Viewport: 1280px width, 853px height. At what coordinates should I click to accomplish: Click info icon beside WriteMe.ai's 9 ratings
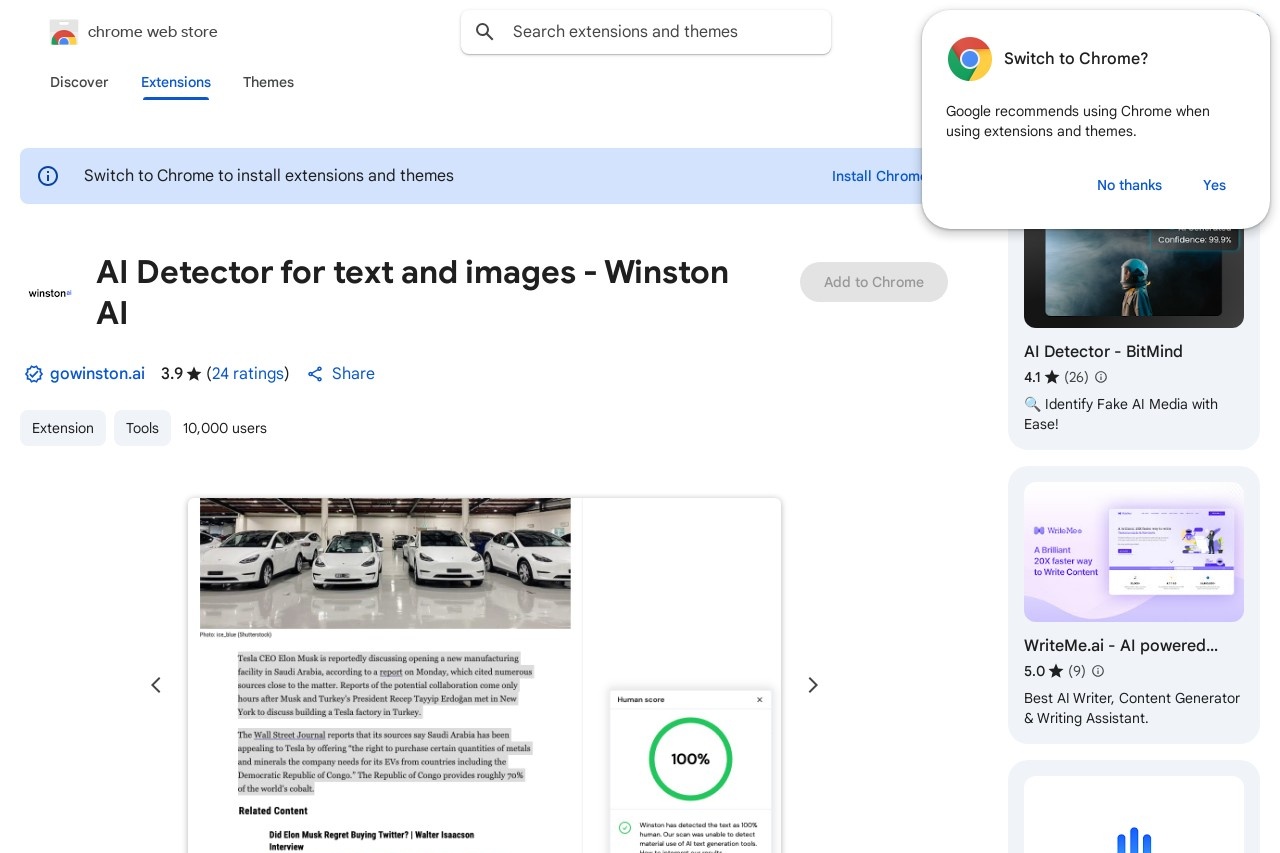click(x=1098, y=671)
